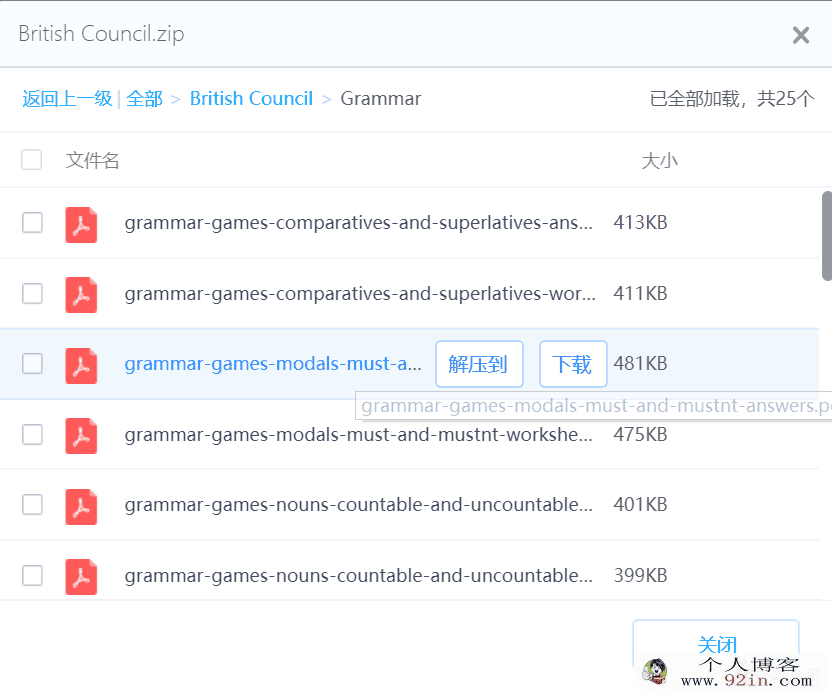The image size is (832, 694).
Task: Click the PDF icon for modals-must-a highlighted file
Action: click(x=81, y=366)
